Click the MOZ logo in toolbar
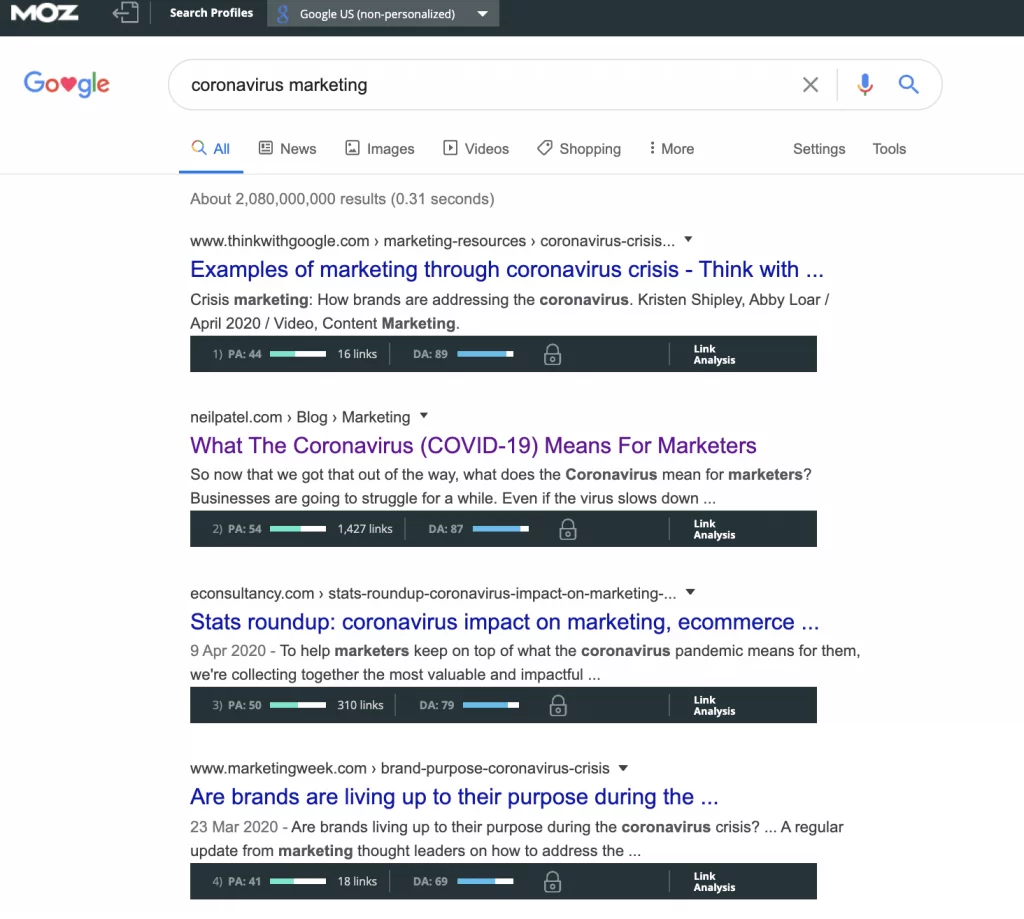This screenshot has width=1024, height=919. [44, 14]
